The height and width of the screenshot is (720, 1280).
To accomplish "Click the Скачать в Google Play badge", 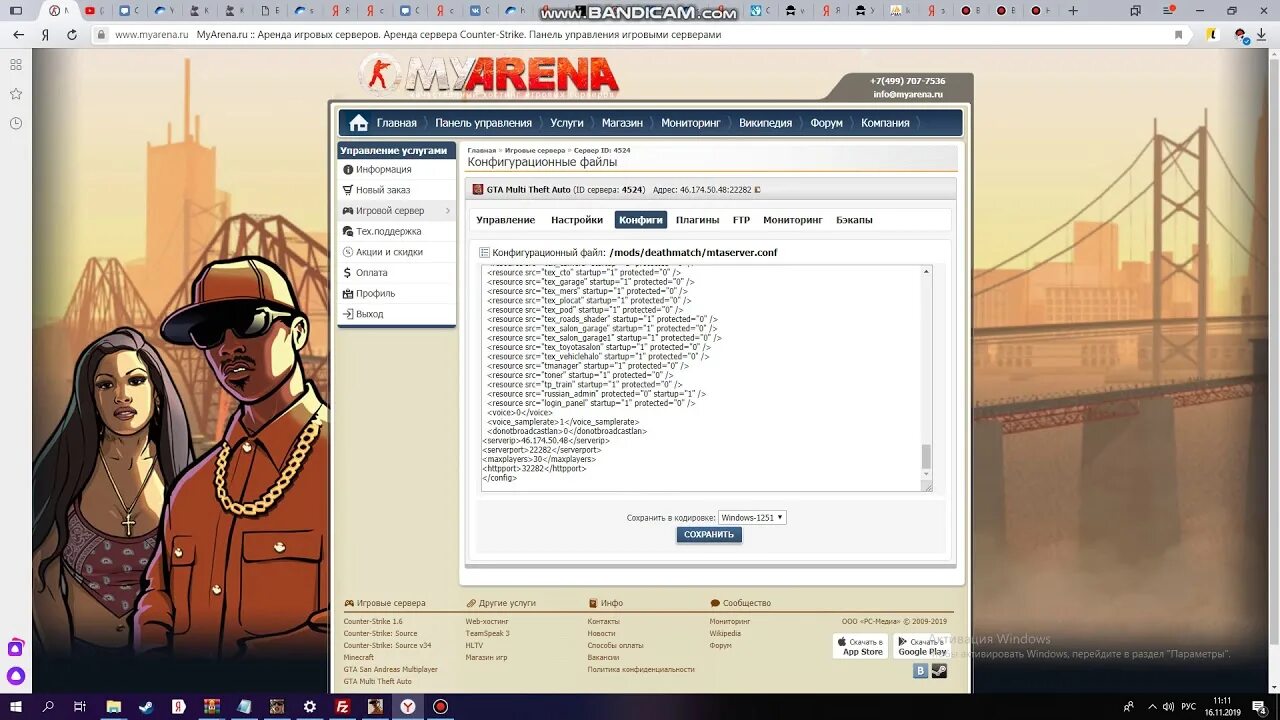I will pyautogui.click(x=920, y=646).
